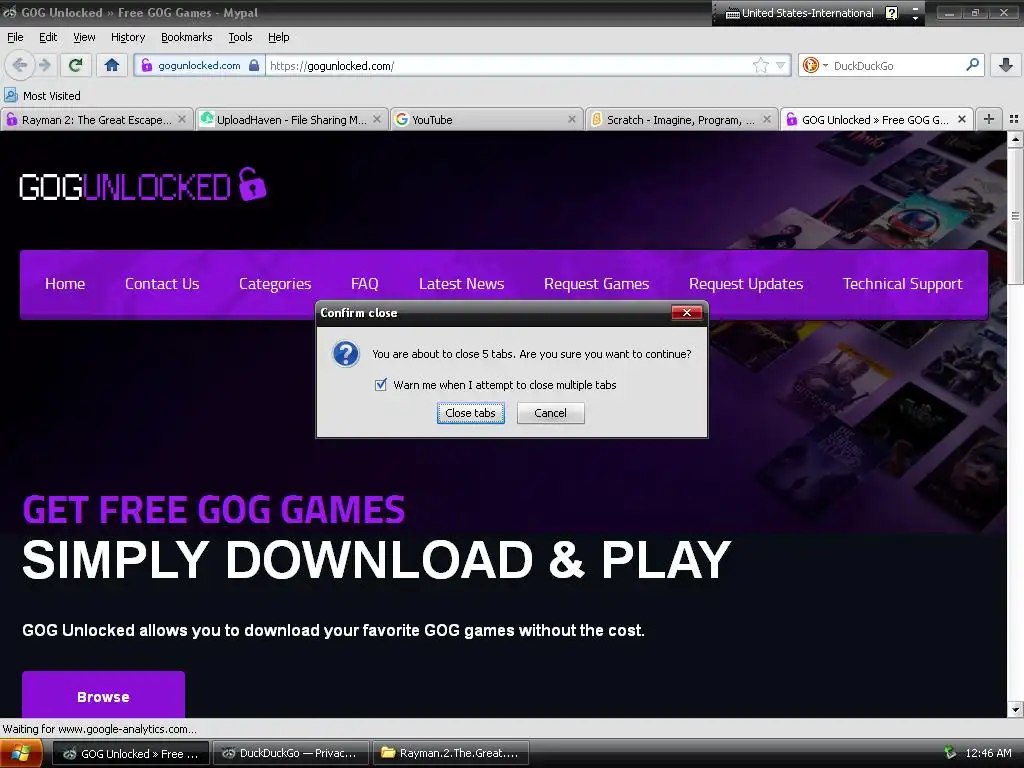Open the Help menu
Viewport: 1024px width, 768px height.
pyautogui.click(x=278, y=37)
